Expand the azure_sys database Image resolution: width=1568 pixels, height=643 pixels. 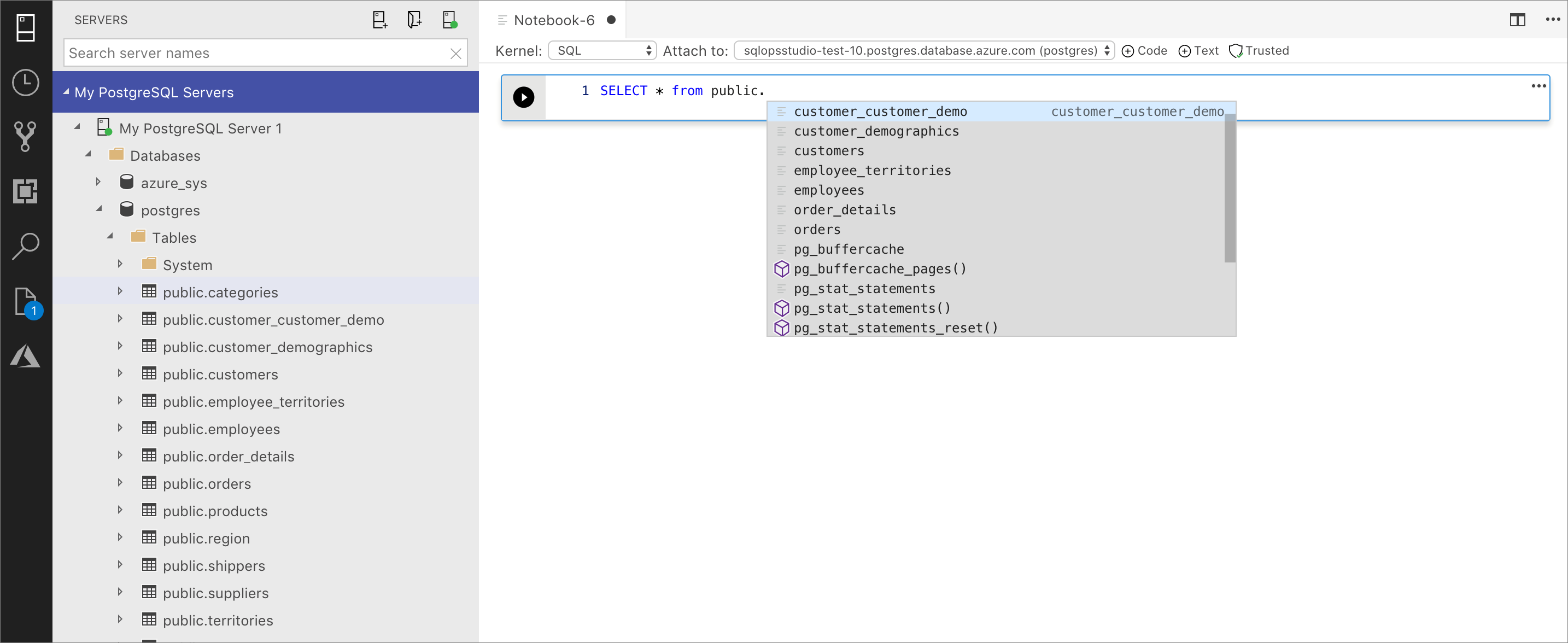tap(98, 182)
